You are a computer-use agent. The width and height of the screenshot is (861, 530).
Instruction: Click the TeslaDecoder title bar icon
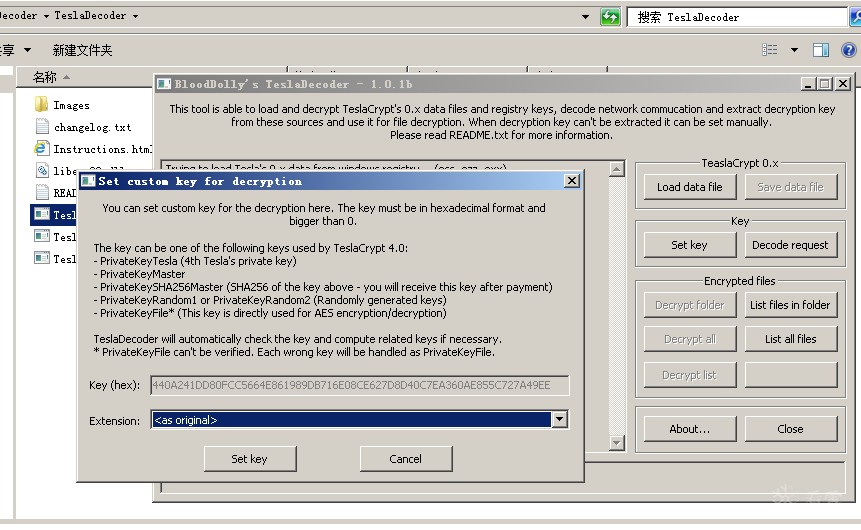coord(164,84)
